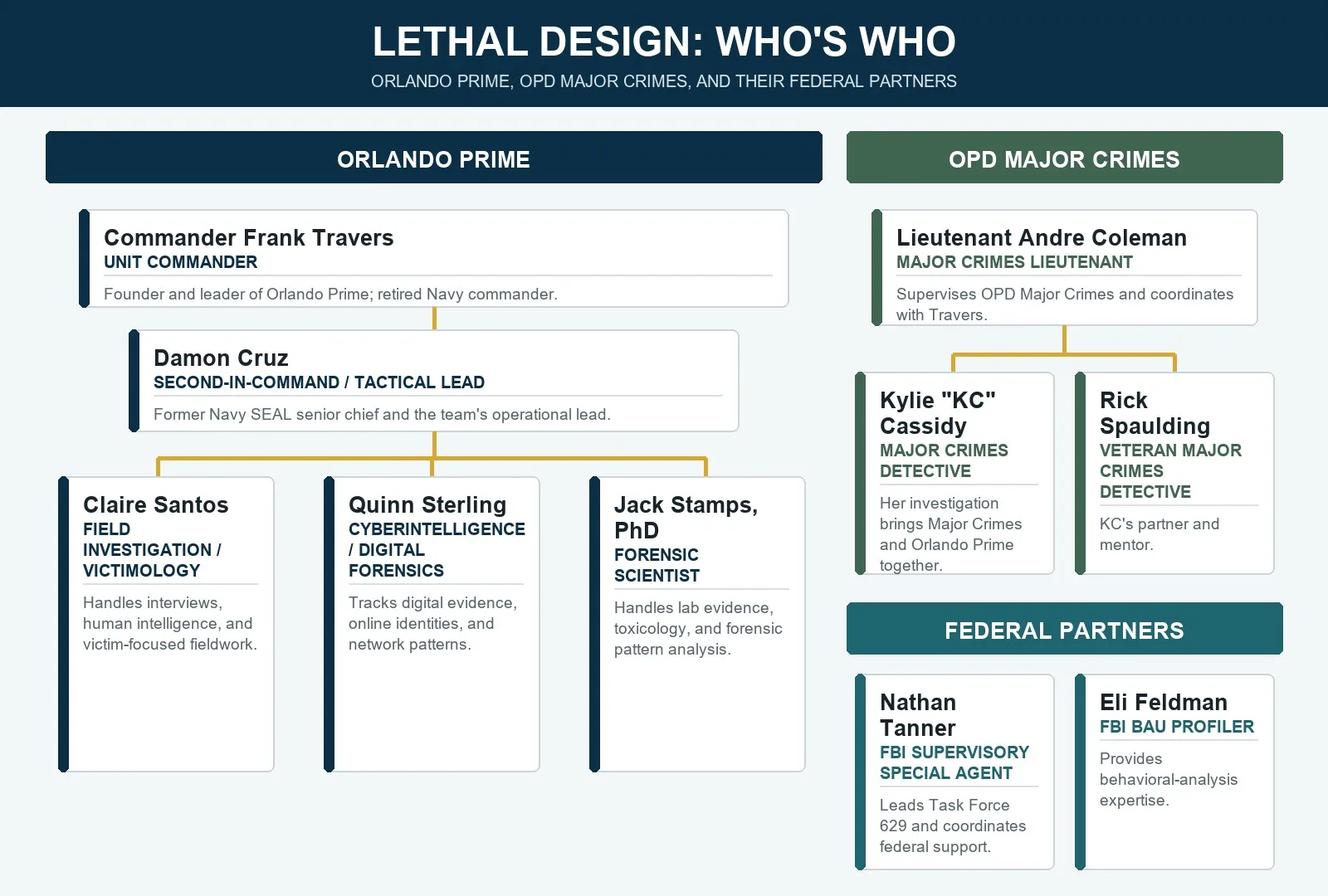This screenshot has height=896, width=1328.
Task: Click 'Provides behavioral-analysis expertise' description
Action: click(x=1169, y=780)
